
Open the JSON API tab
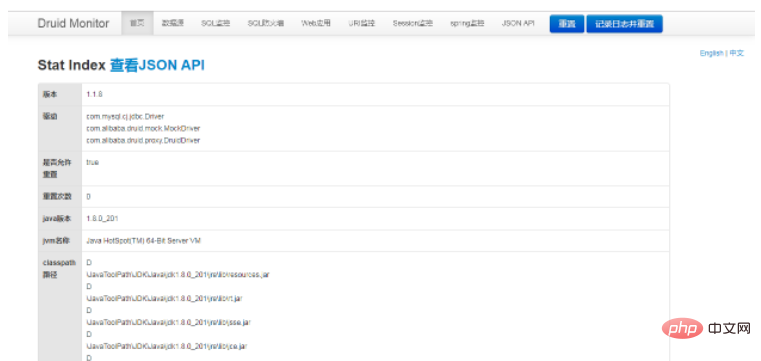click(x=518, y=23)
